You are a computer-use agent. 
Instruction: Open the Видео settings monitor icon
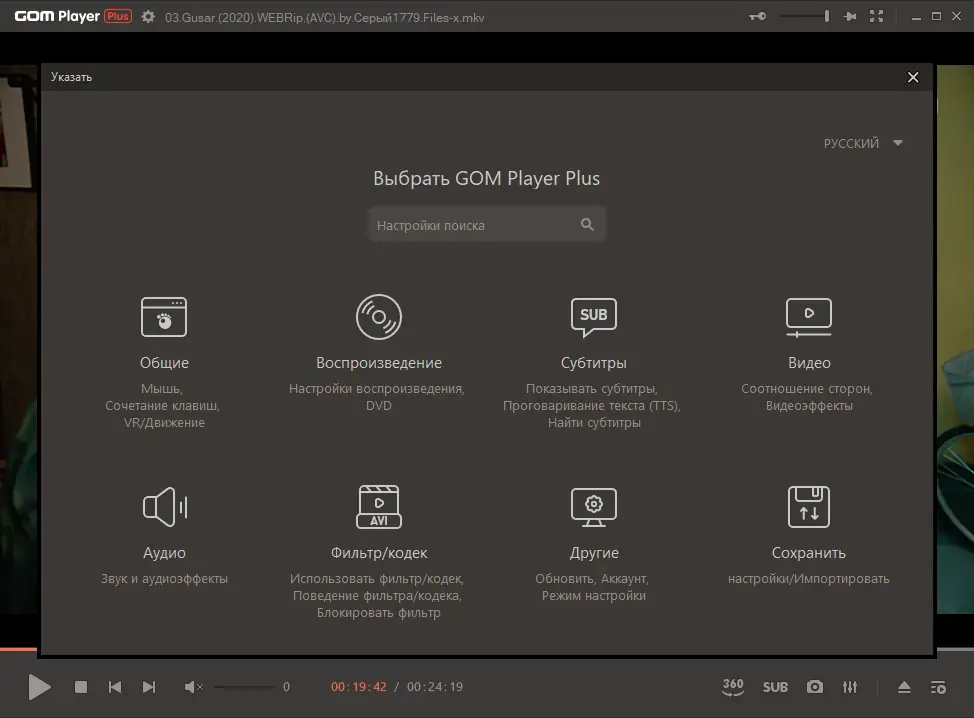pyautogui.click(x=809, y=317)
